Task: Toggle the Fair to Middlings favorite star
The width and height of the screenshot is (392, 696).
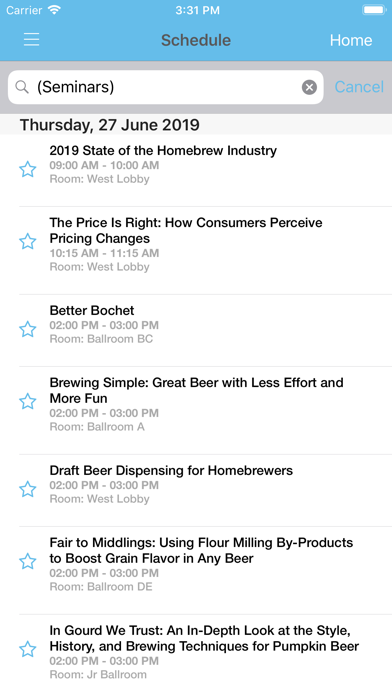Action: pos(28,561)
